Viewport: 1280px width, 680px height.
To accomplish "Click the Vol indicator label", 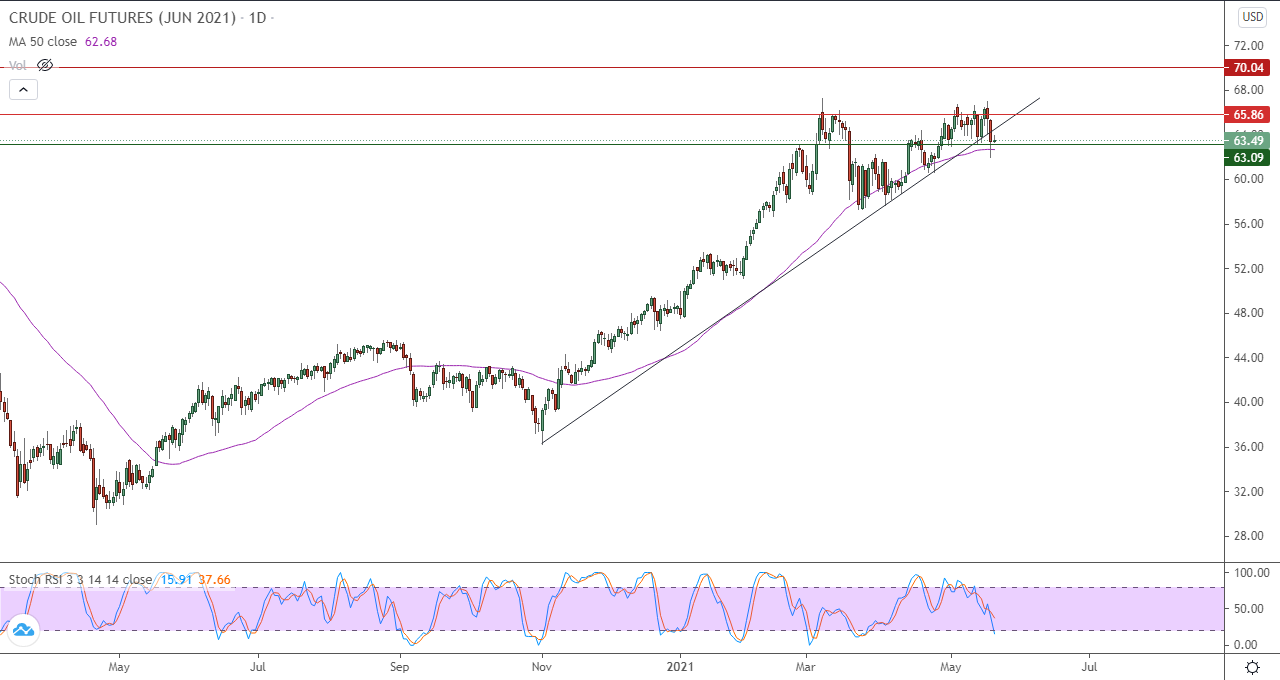I will (18, 65).
